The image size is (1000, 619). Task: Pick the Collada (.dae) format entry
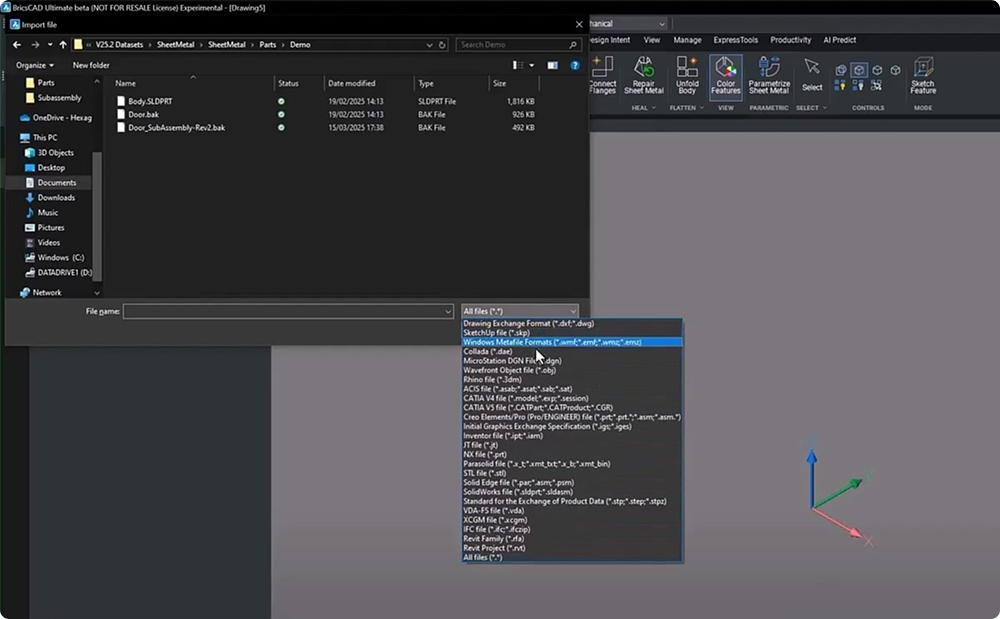487,351
